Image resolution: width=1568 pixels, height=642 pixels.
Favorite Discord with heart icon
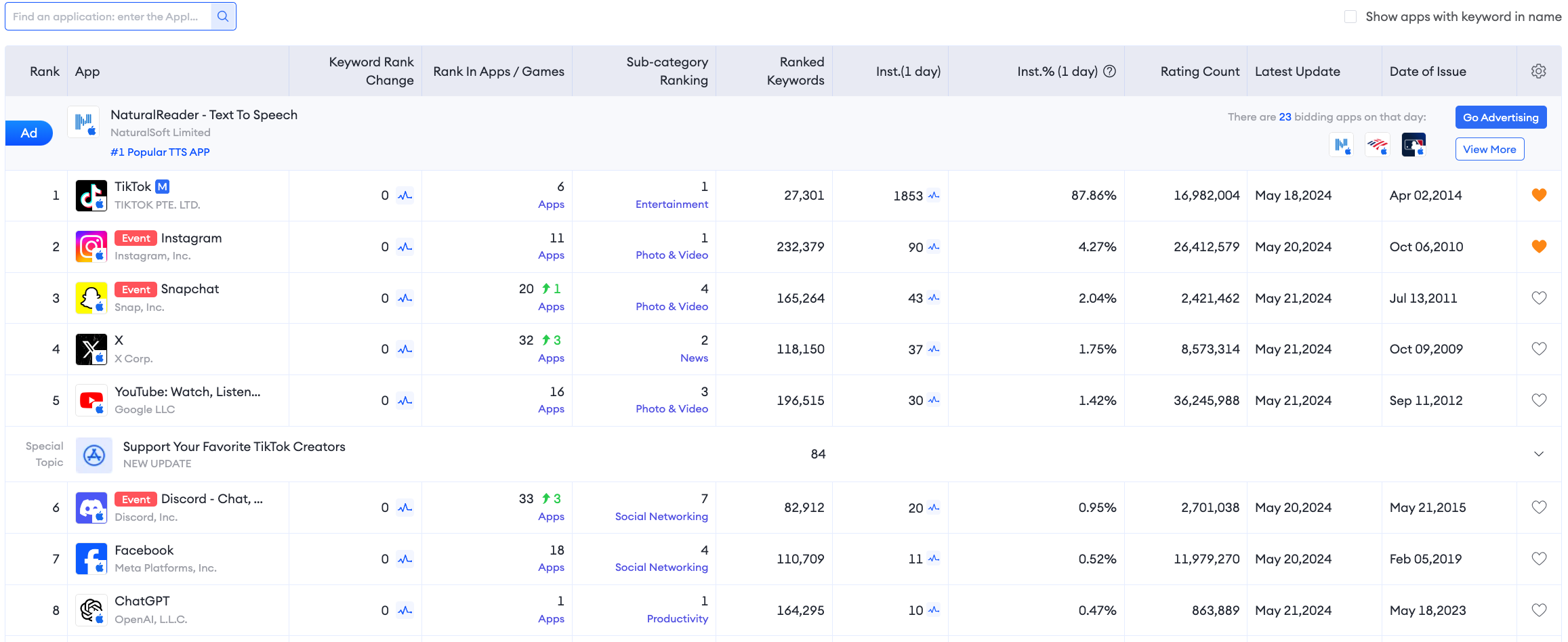(1539, 507)
